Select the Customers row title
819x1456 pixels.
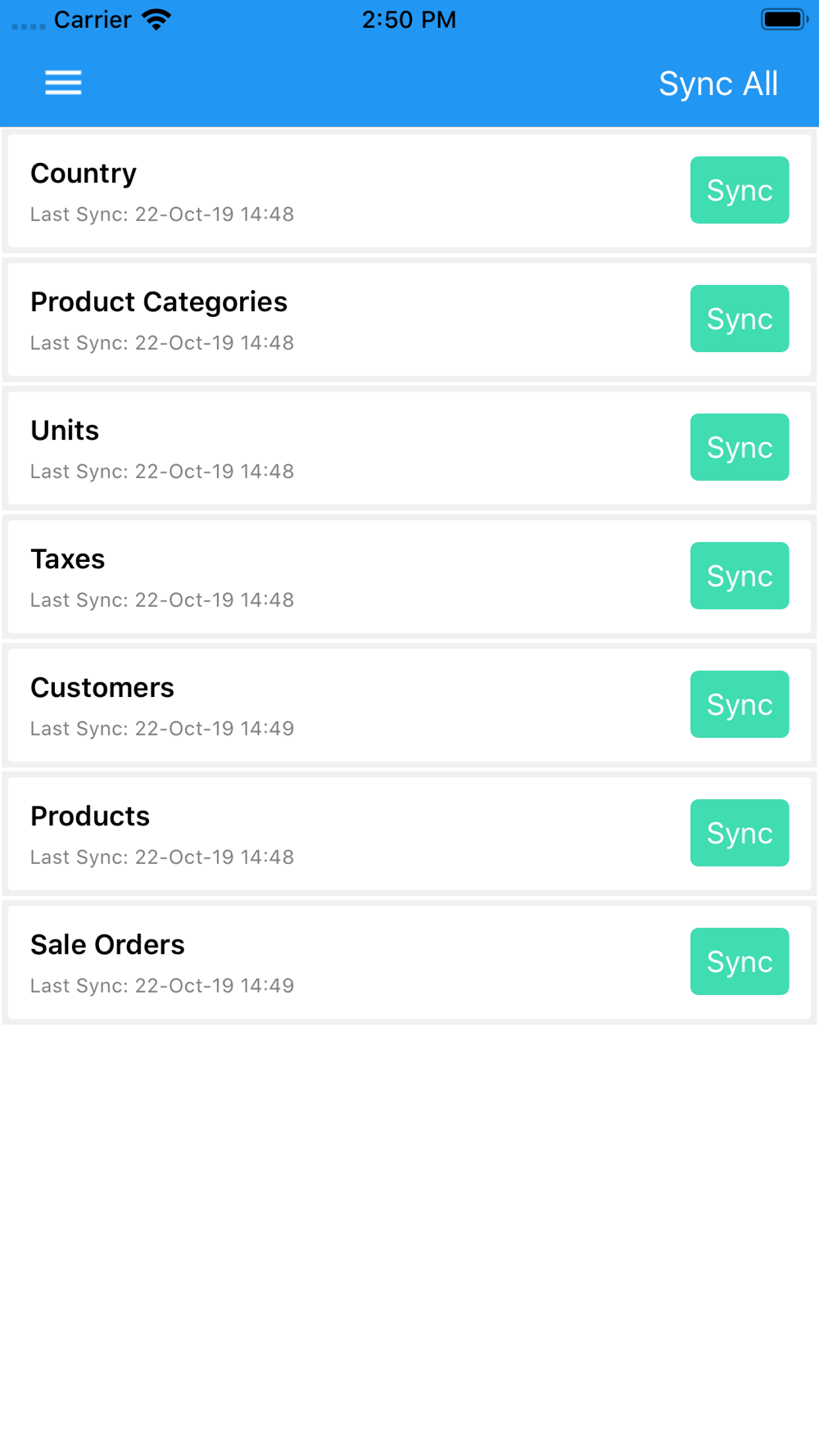102,688
